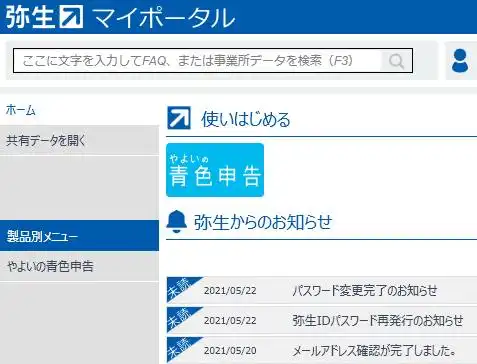Open 共有データを開く in the sidebar
The image size is (477, 364).
pyautogui.click(x=79, y=140)
